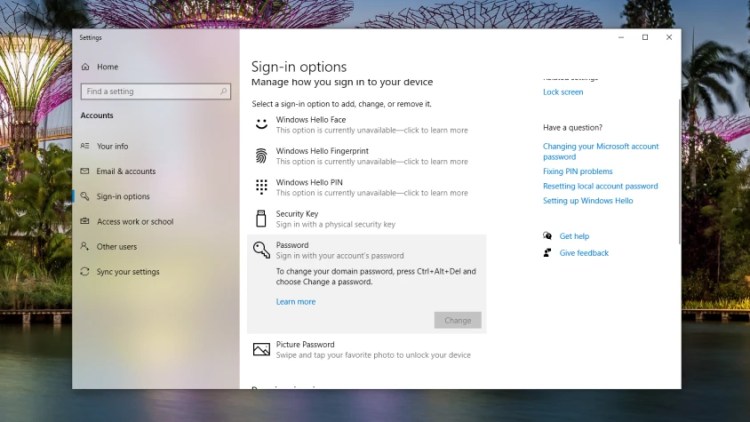Select the Windows Hello PIN option title

[309, 182]
